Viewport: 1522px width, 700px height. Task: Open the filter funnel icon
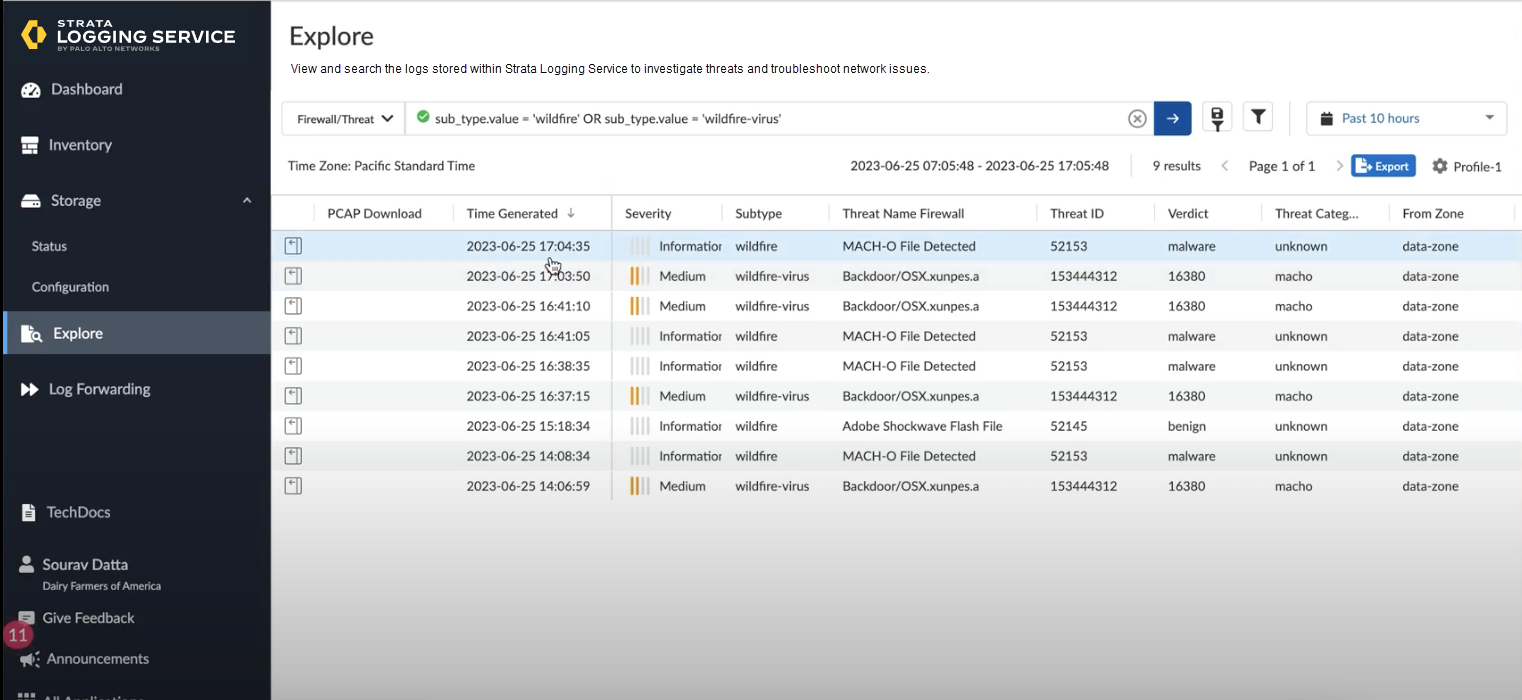1257,118
